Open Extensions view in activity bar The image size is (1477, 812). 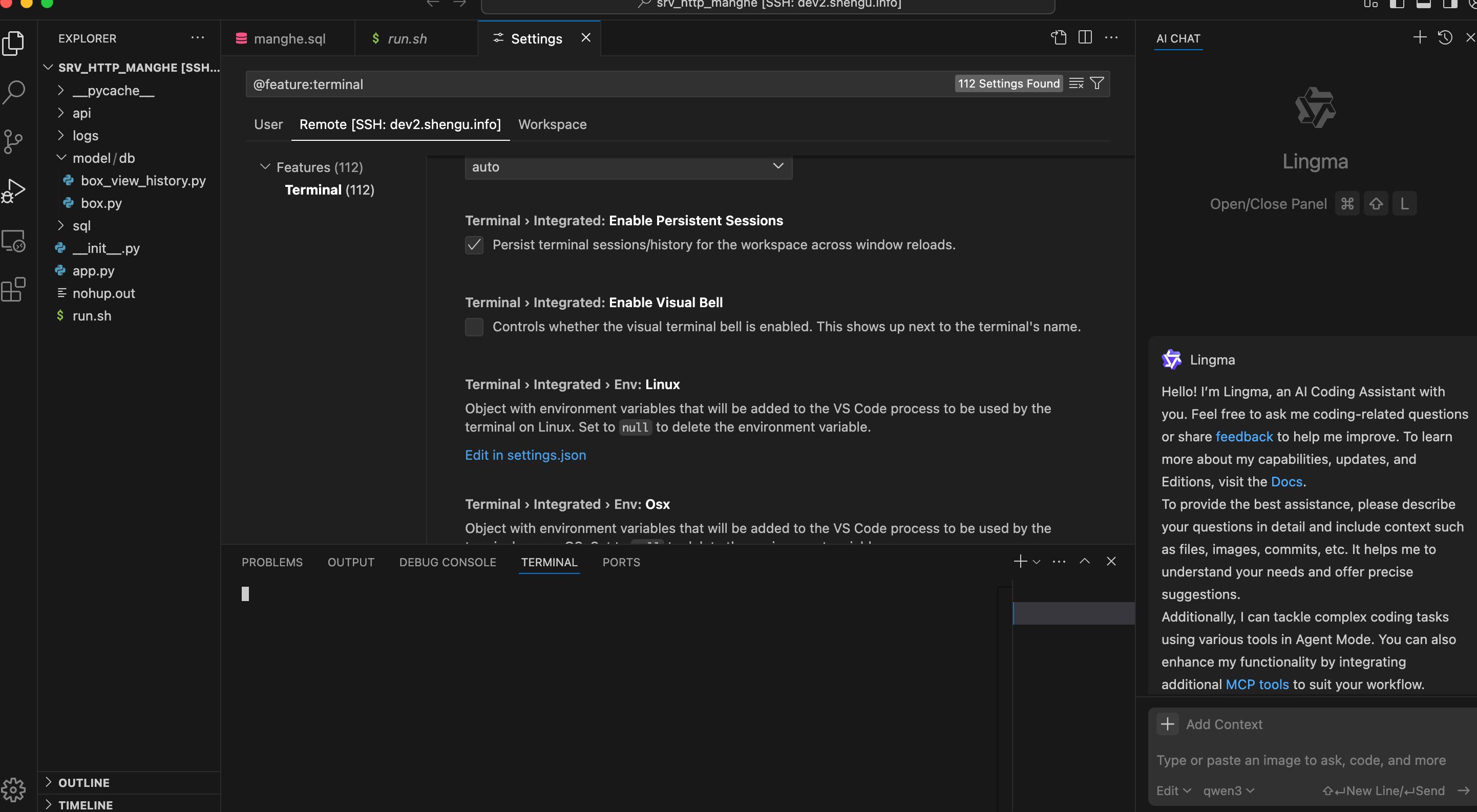tap(14, 289)
